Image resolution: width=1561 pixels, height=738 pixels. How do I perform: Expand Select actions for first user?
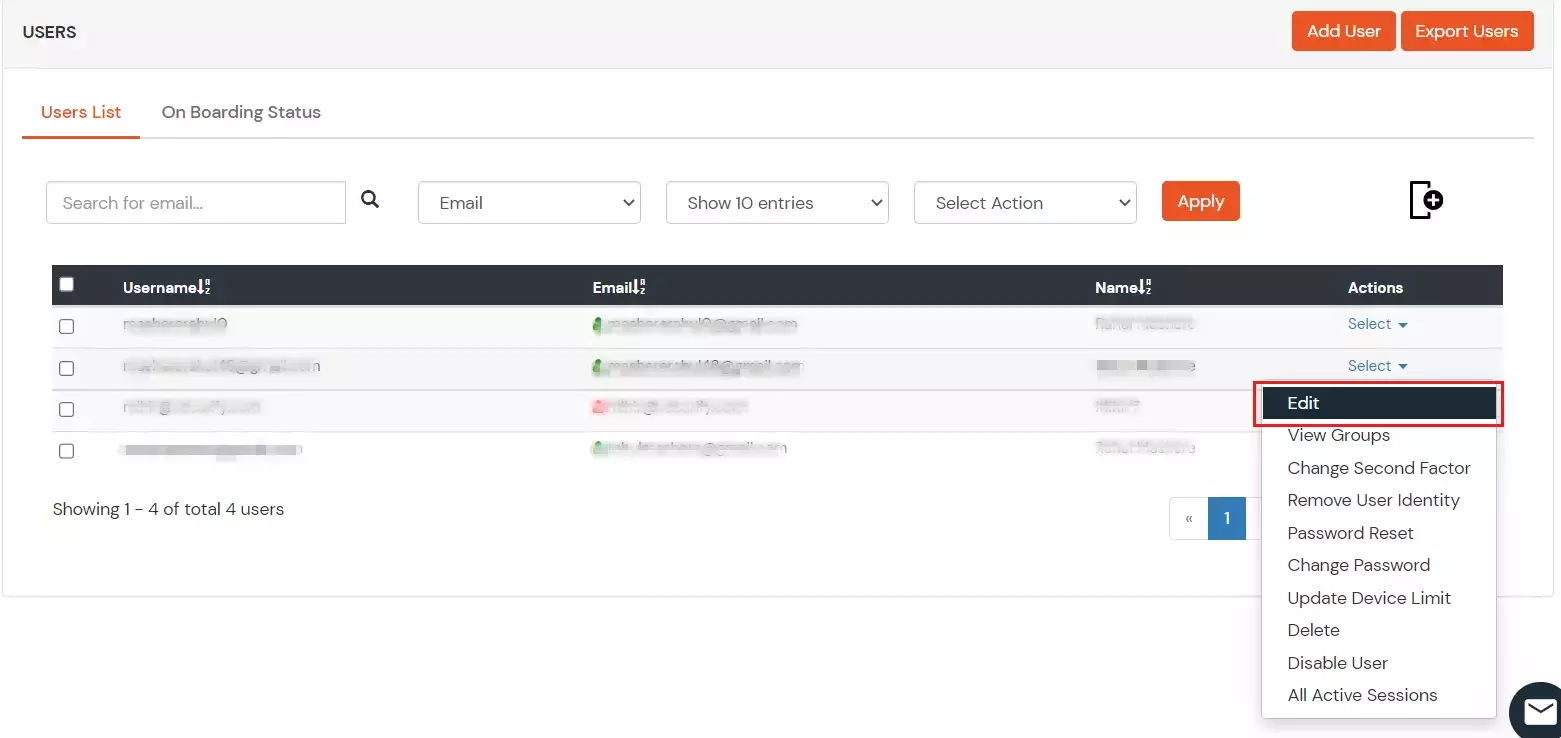click(x=1377, y=324)
